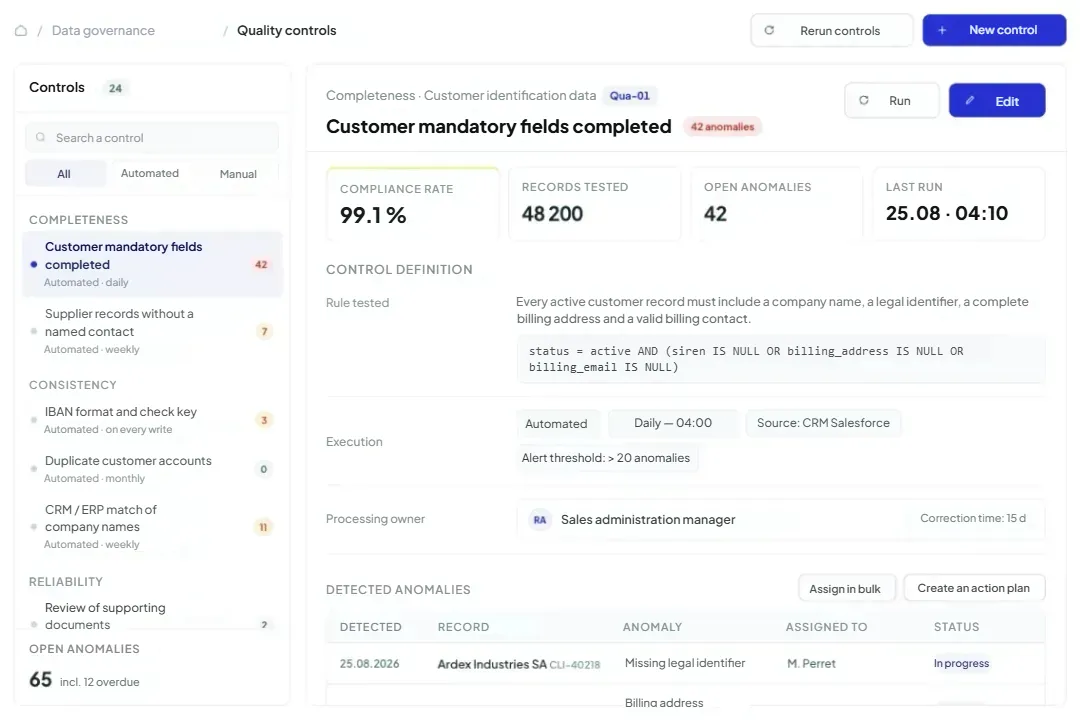Click the Compliance rate card
Screen dimensions: 1080x720
[x=413, y=204]
